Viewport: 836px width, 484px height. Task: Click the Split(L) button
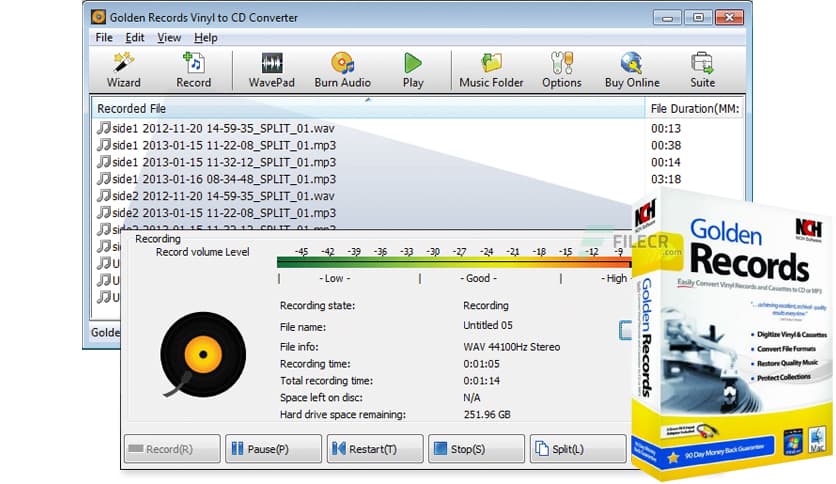[578, 449]
